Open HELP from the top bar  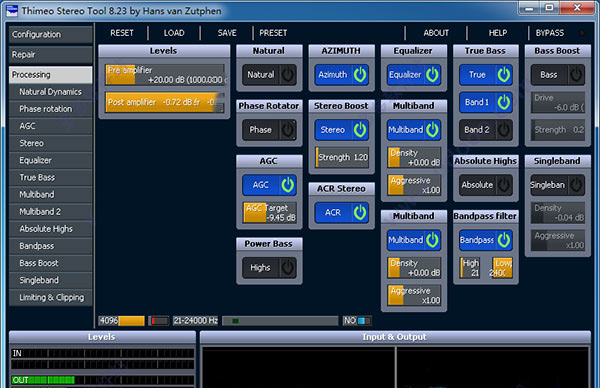(497, 33)
